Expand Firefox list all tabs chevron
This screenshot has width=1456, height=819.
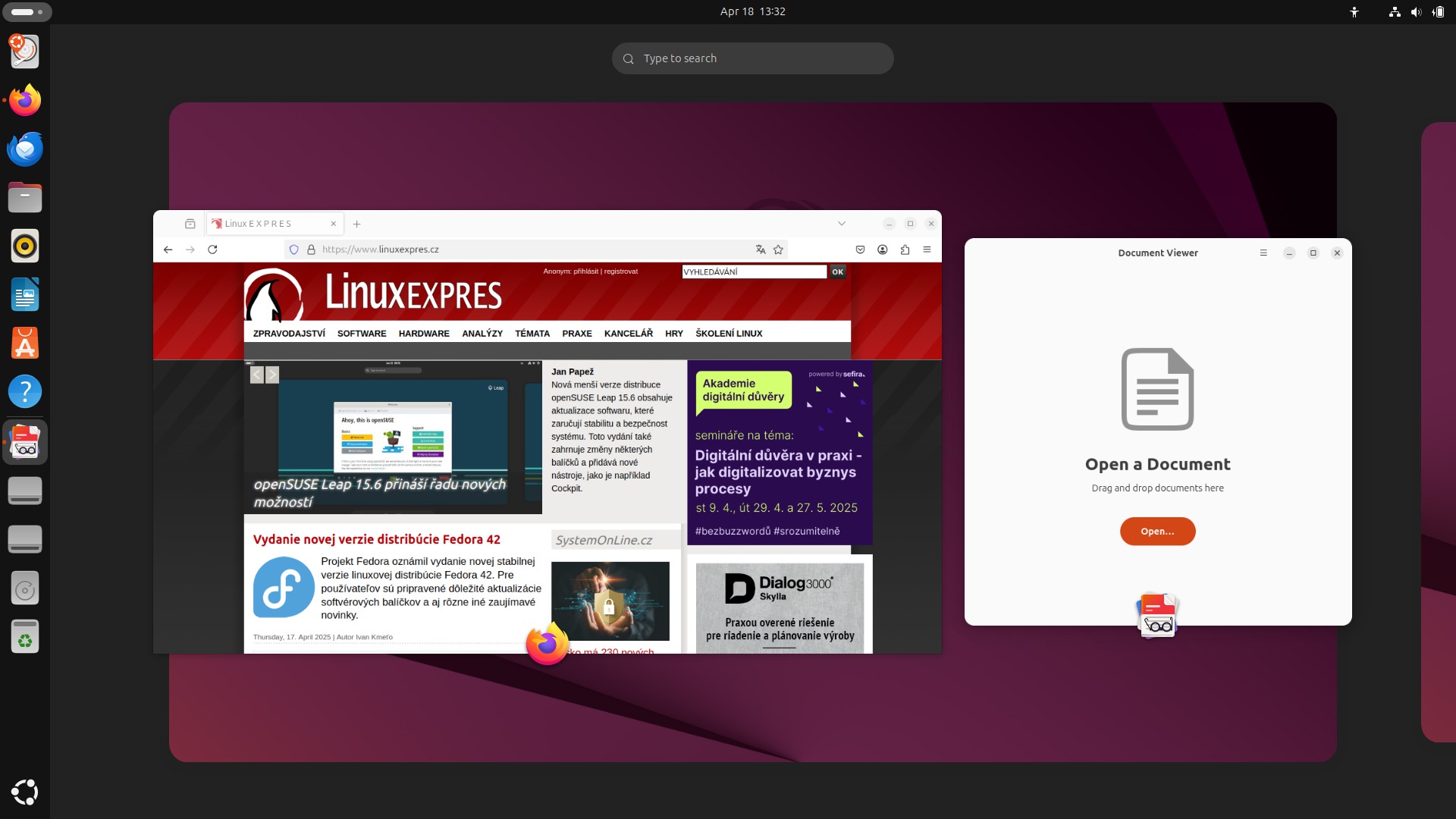tap(841, 224)
